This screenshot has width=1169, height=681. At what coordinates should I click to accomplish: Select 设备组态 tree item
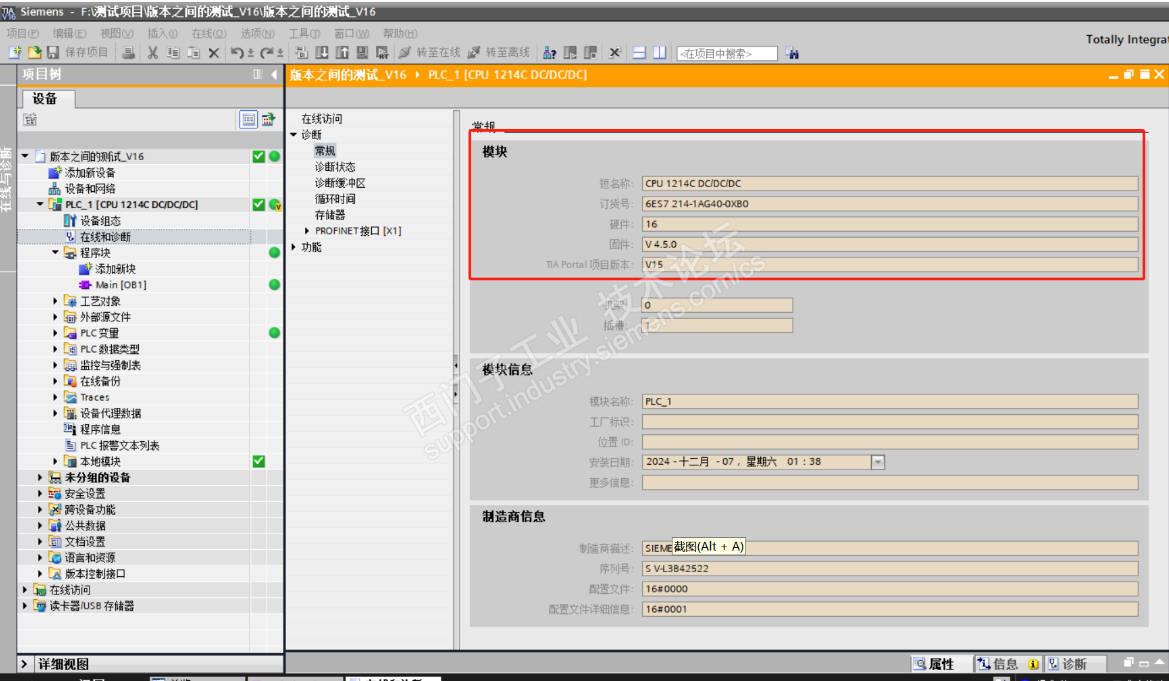[x=100, y=221]
